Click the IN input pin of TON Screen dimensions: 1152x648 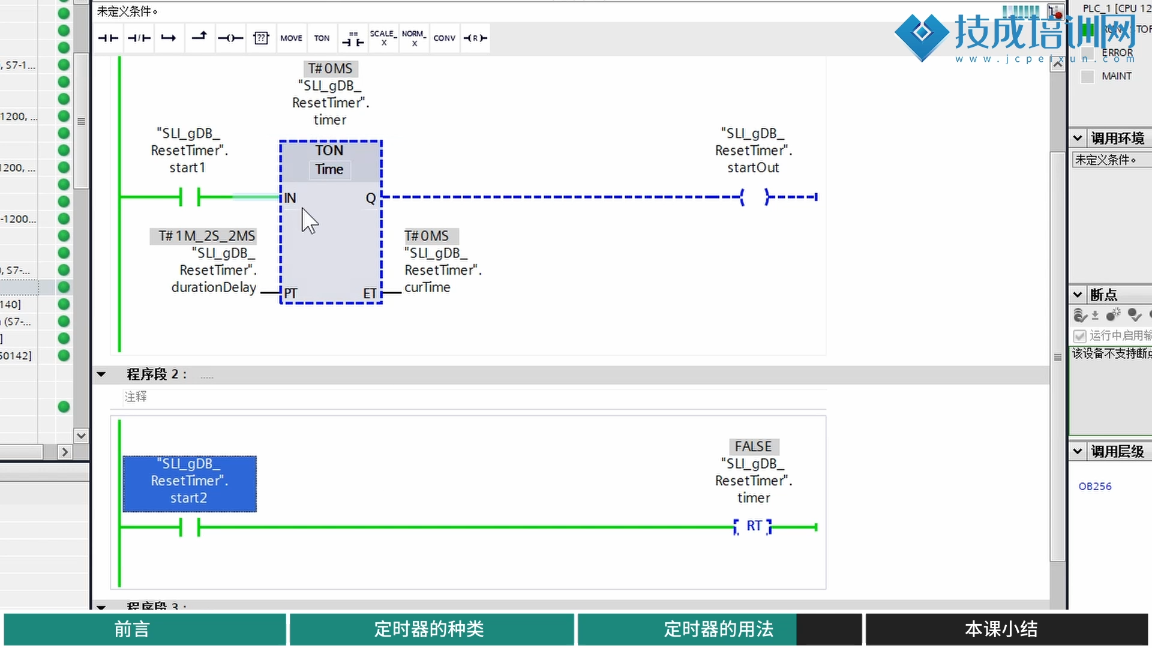290,198
